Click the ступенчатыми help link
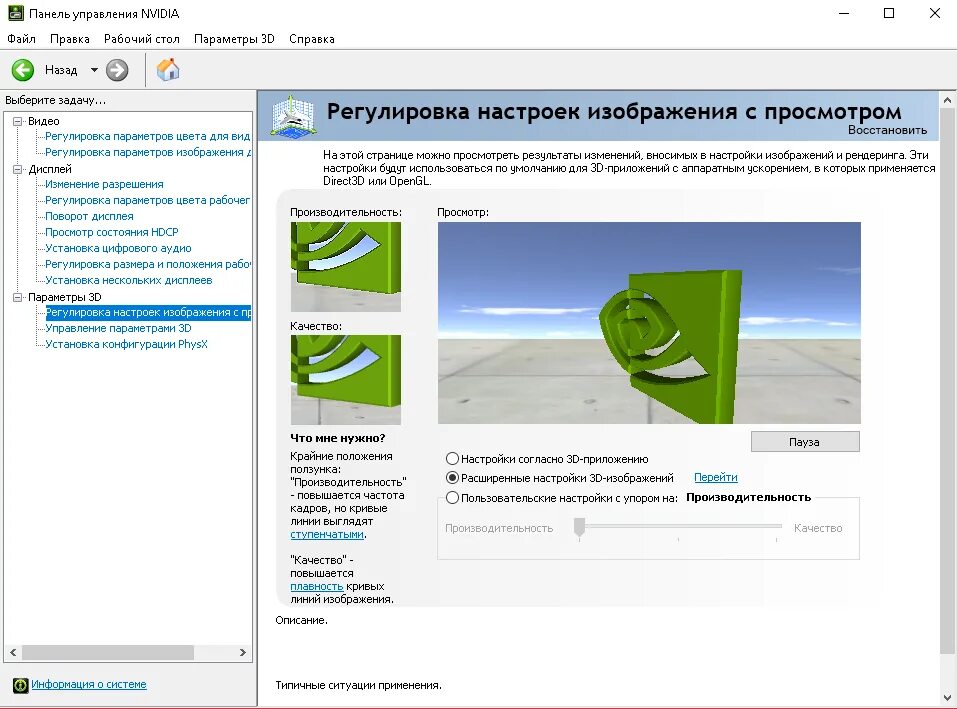Screen dimensions: 957x709 (x=327, y=534)
